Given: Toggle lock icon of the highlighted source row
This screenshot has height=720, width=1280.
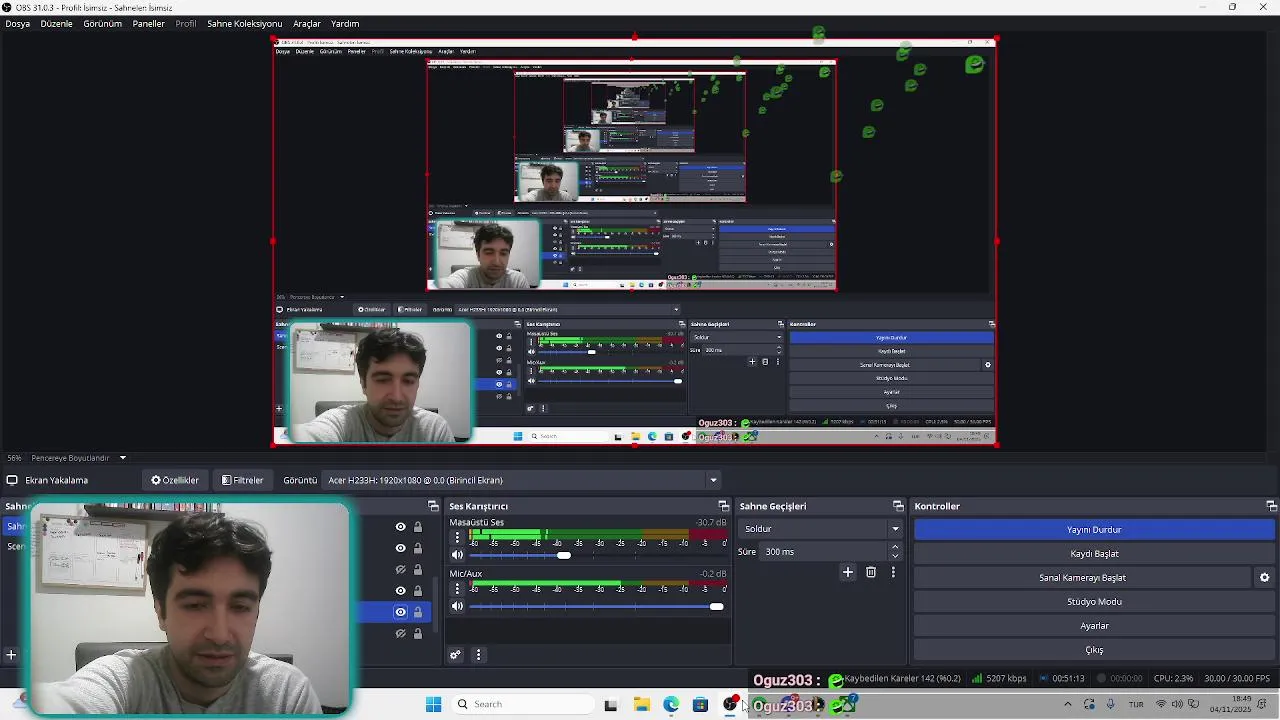Looking at the screenshot, I should 418,612.
